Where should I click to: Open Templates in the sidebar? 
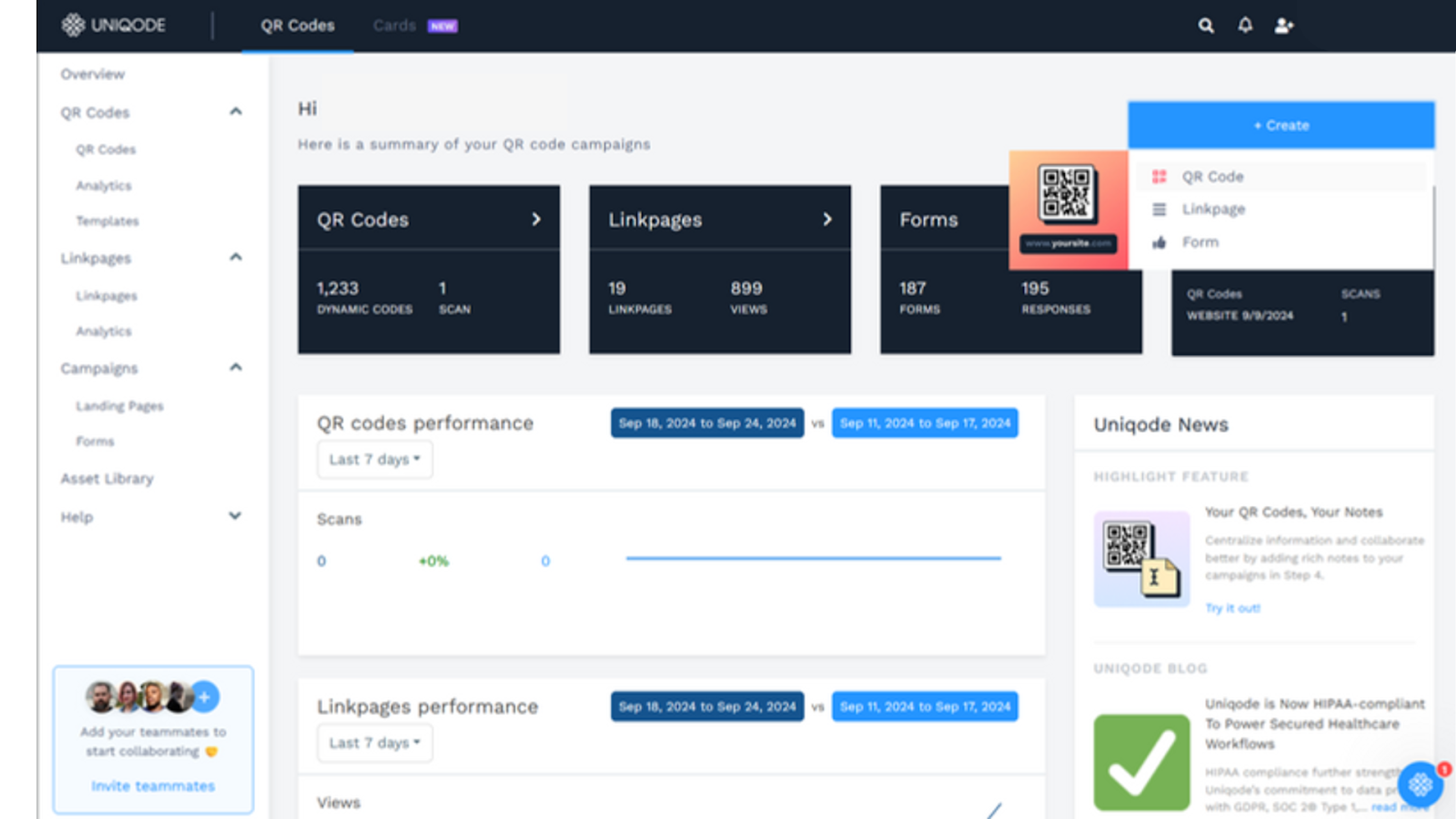(x=107, y=221)
